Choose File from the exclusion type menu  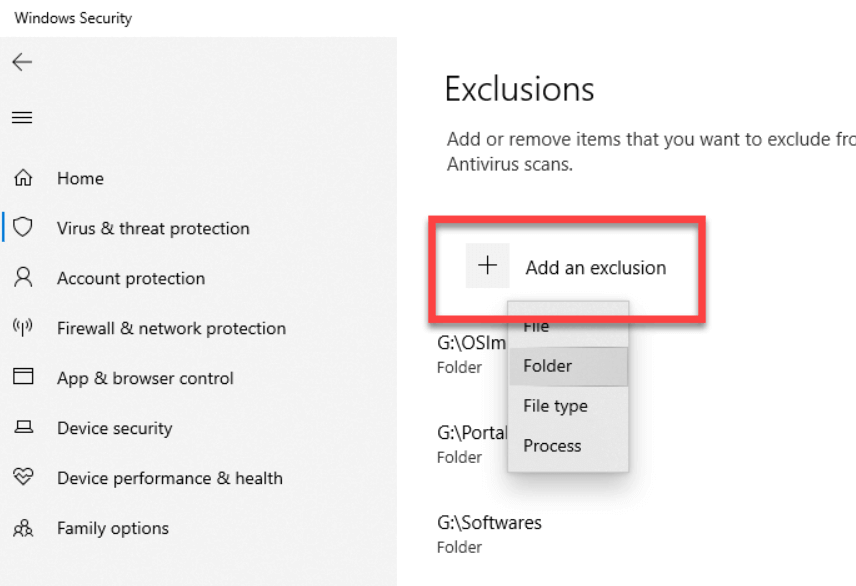click(x=535, y=325)
